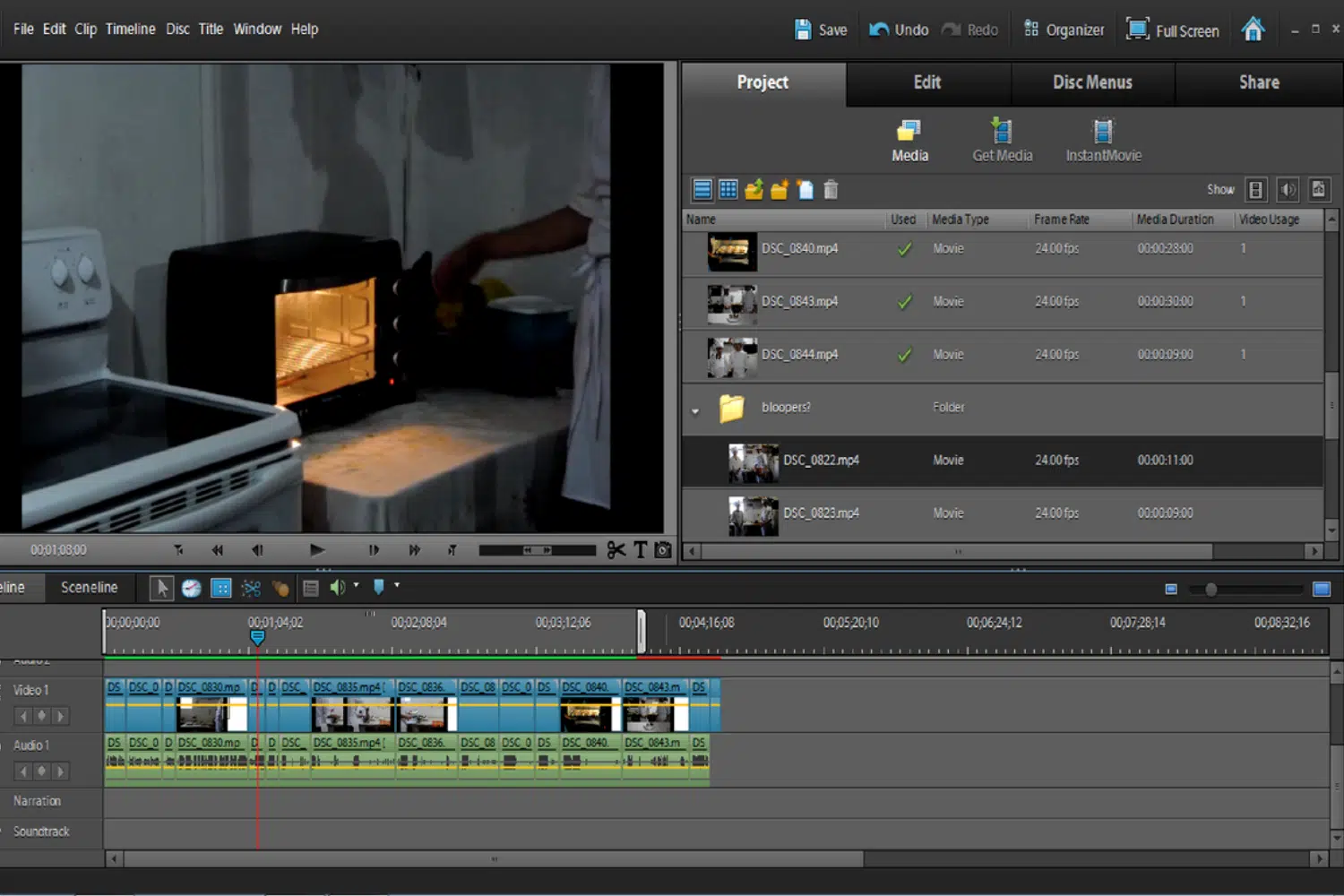Toggle the Used checkmark of DSC_0843.mp4

tap(904, 302)
